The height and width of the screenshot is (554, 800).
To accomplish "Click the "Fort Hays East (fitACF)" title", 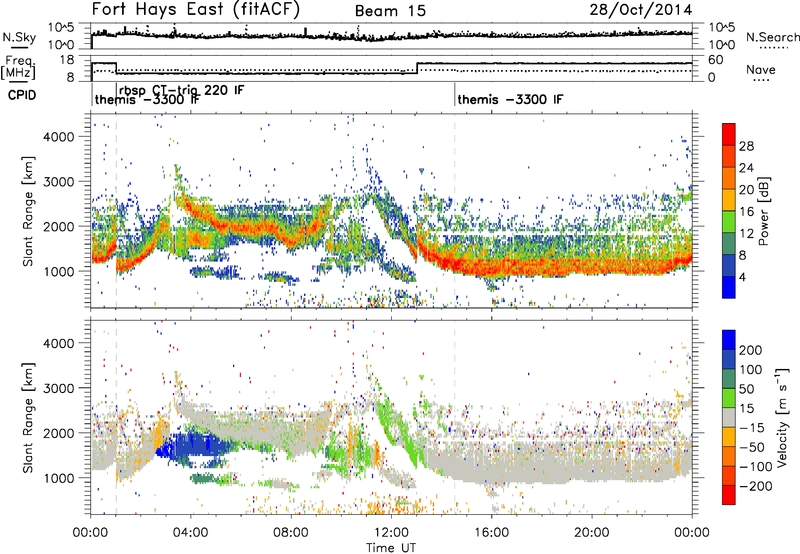I will [195, 9].
